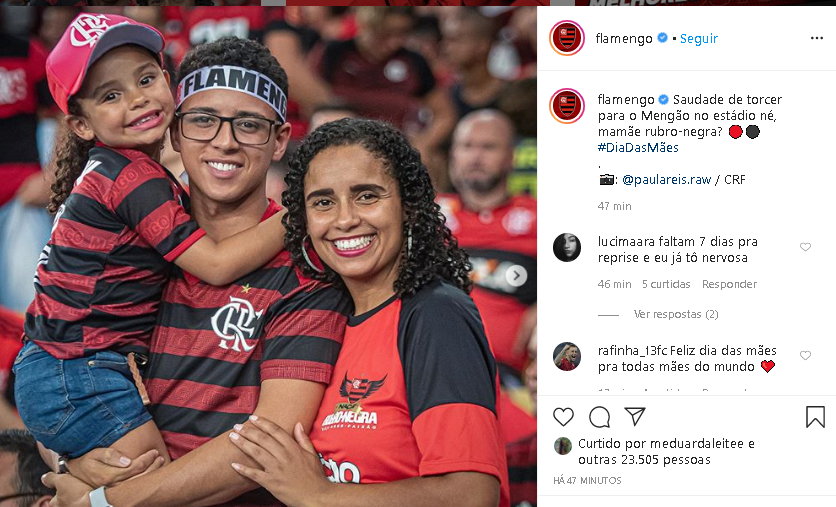Open three-dot options menu
Viewport: 836px width, 507px height.
pyautogui.click(x=817, y=38)
